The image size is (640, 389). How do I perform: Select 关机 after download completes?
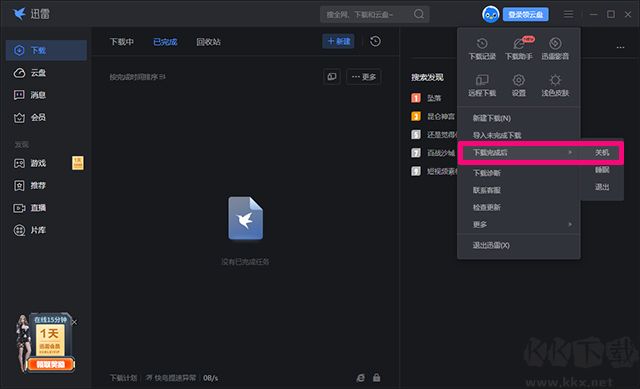click(602, 153)
